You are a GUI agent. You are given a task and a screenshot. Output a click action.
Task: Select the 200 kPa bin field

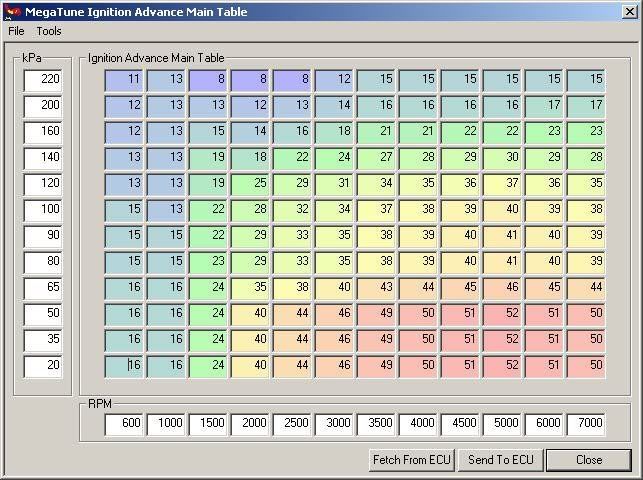43,106
